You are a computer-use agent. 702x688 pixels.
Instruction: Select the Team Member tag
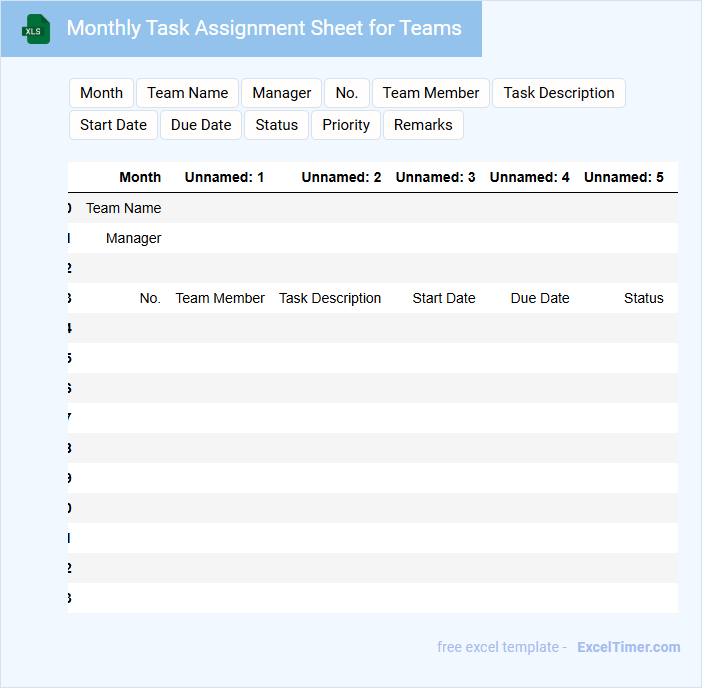430,93
